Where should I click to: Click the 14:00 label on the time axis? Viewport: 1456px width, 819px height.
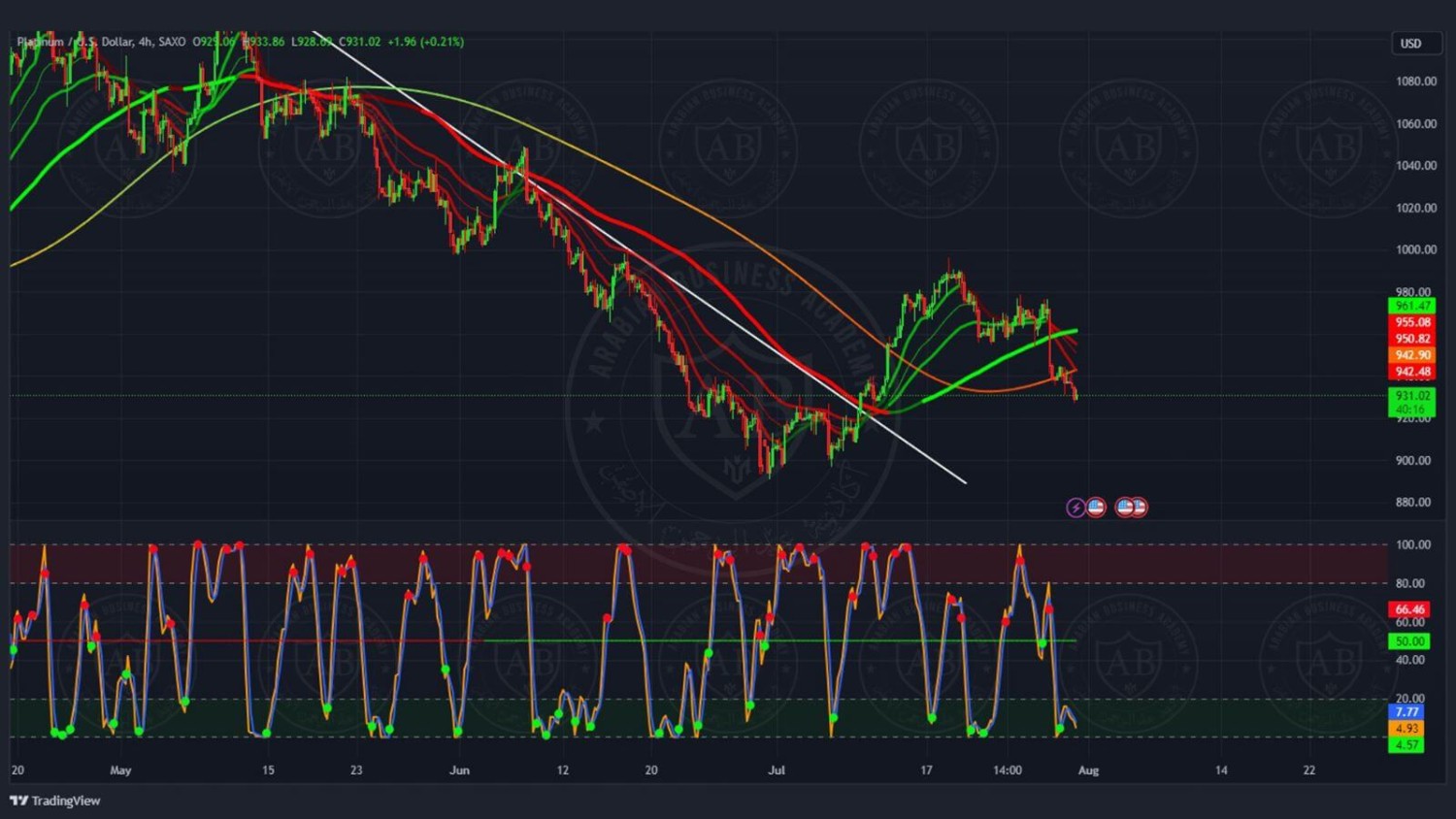click(x=1008, y=770)
